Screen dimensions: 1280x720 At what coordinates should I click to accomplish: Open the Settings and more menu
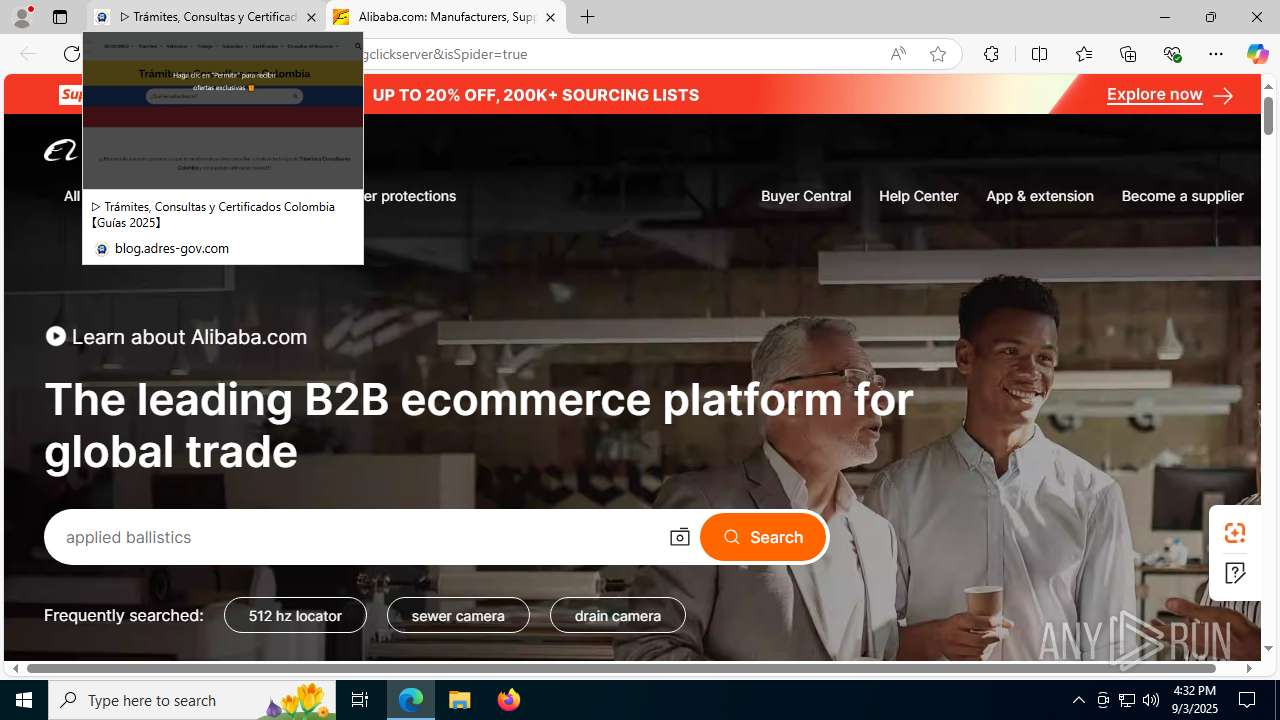1216,54
